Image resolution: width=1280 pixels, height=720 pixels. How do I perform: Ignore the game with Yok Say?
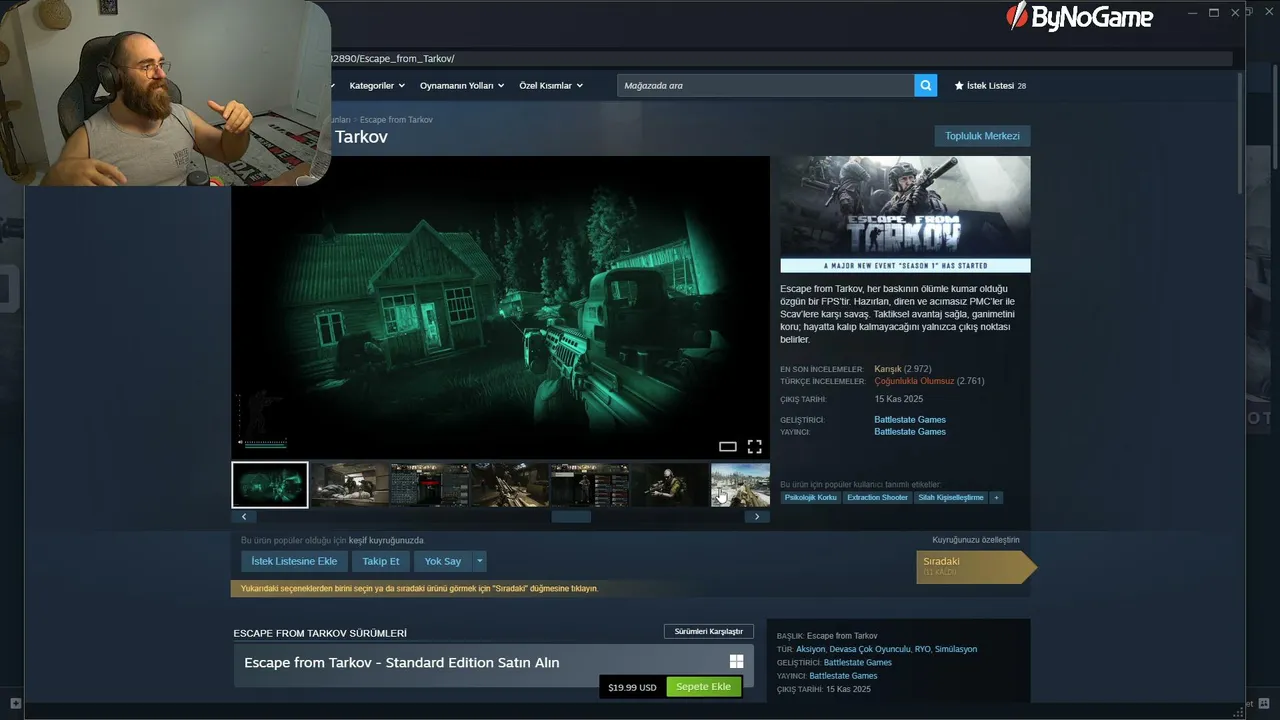coord(443,561)
